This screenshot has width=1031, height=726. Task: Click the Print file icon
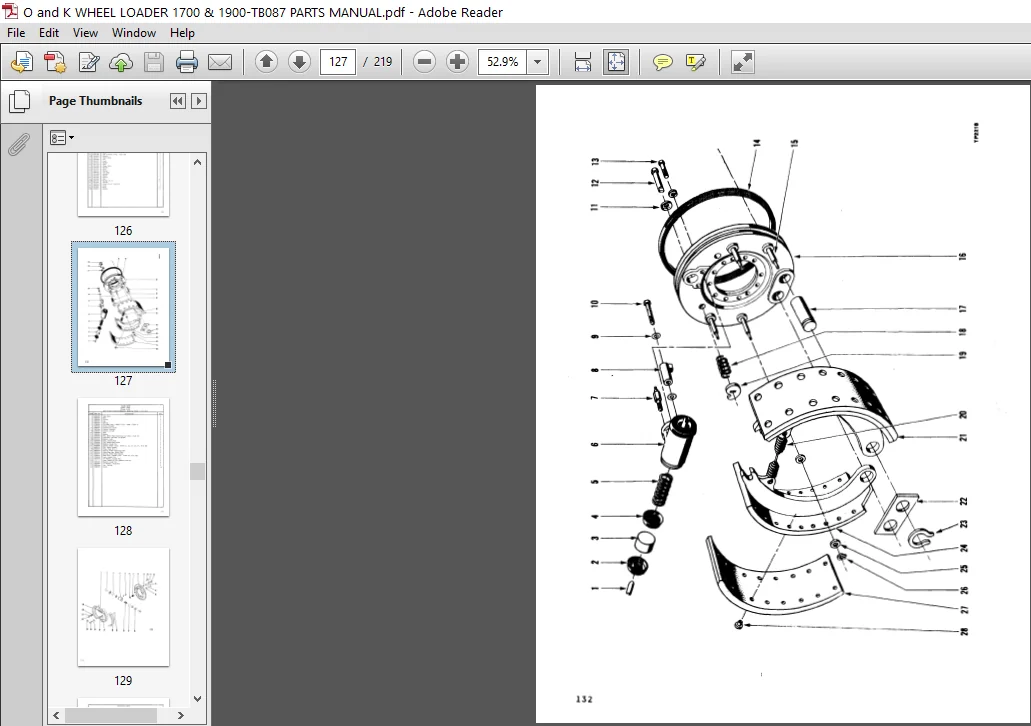[x=187, y=62]
